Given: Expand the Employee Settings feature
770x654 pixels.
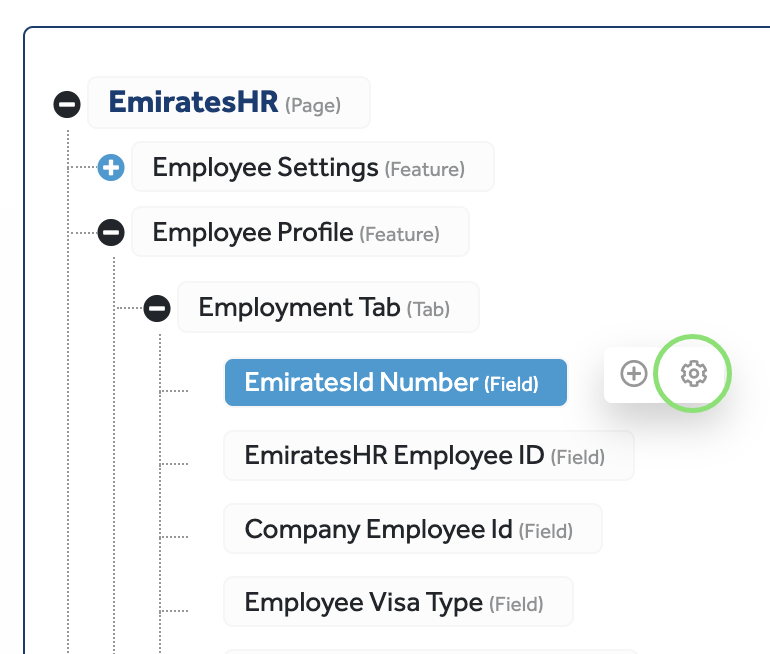Looking at the screenshot, I should (111, 168).
